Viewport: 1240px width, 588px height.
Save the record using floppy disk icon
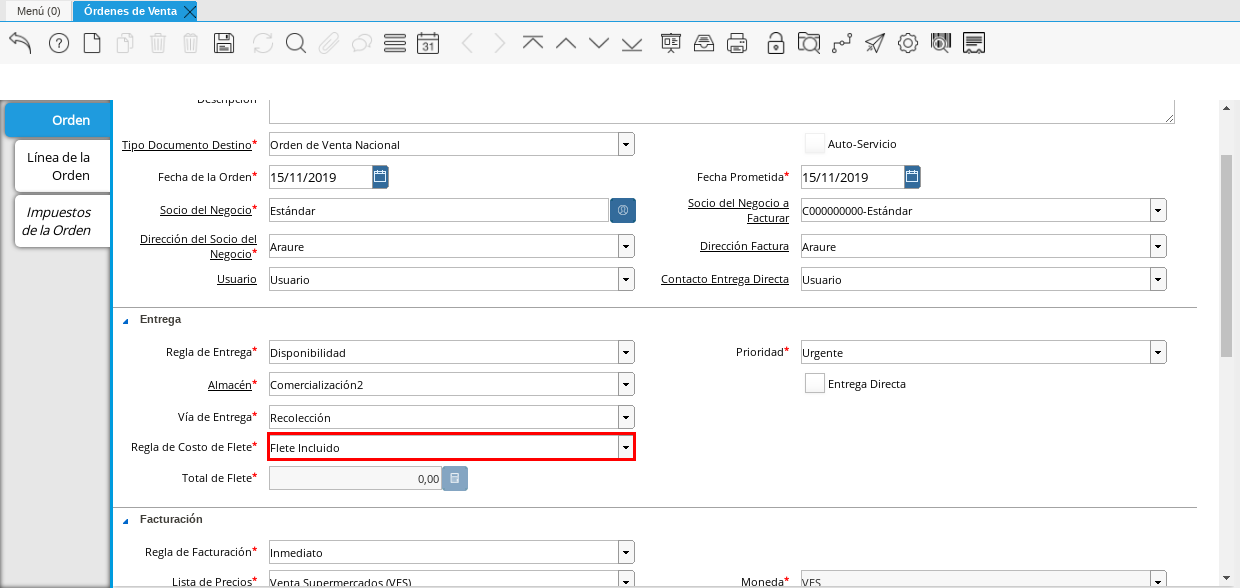tap(224, 43)
